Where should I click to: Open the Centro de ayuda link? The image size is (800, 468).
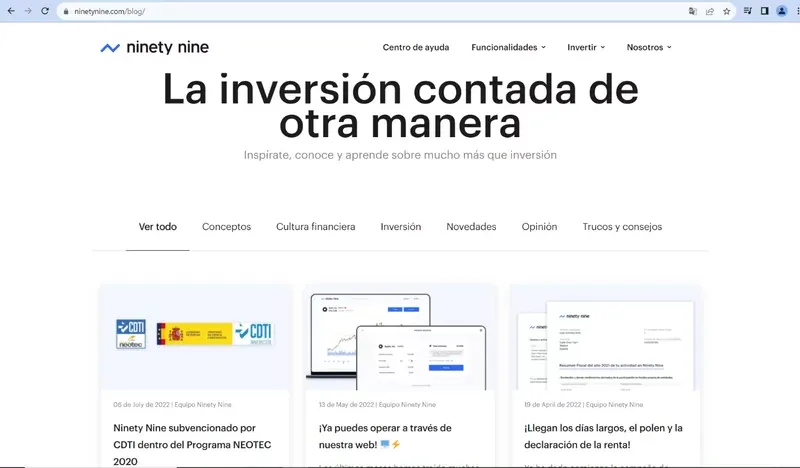click(x=416, y=47)
